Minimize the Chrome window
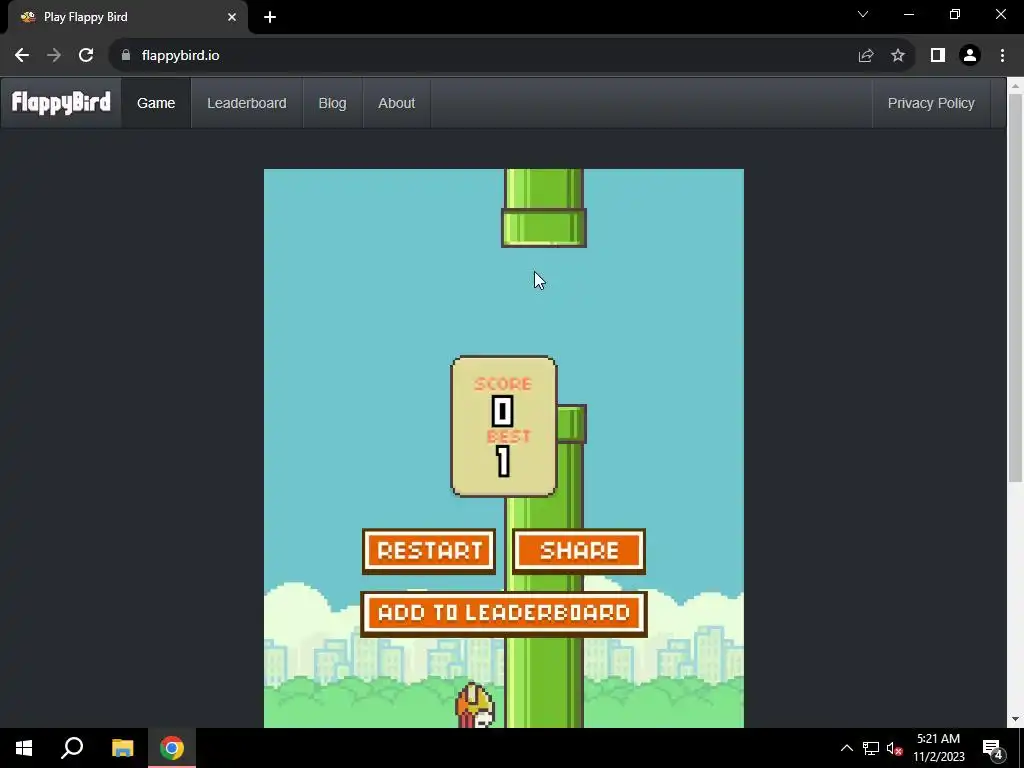 pos(909,14)
